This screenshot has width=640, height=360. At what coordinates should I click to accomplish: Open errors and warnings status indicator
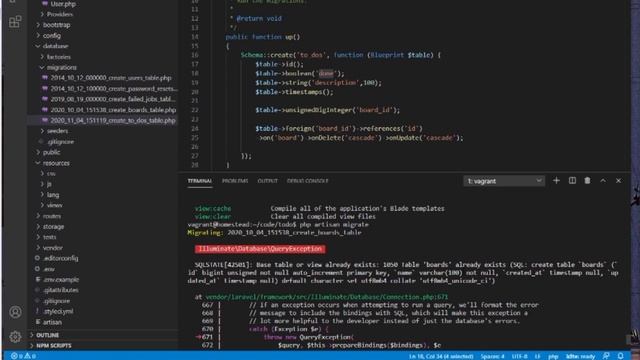coord(23,356)
